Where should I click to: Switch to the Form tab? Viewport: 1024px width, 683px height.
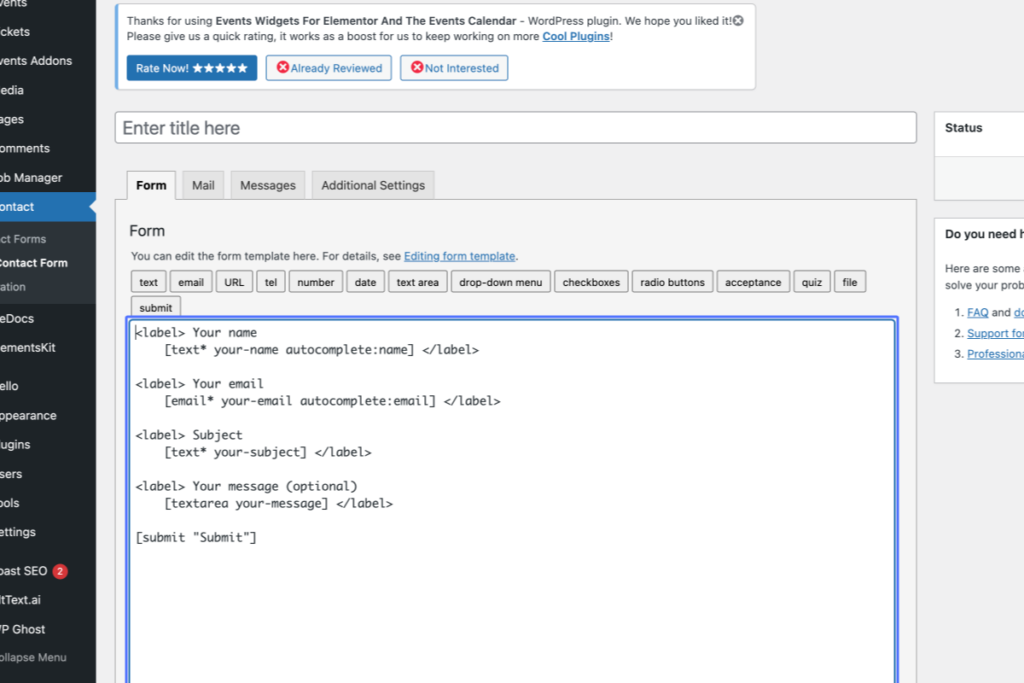click(x=151, y=185)
